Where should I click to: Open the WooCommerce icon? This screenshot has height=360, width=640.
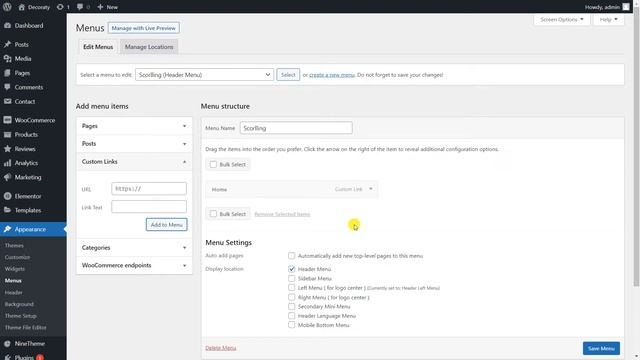click(x=7, y=120)
